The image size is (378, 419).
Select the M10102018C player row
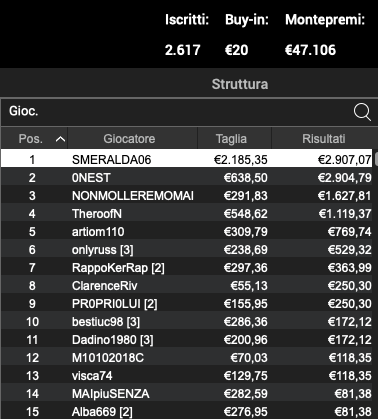[x=187, y=357]
